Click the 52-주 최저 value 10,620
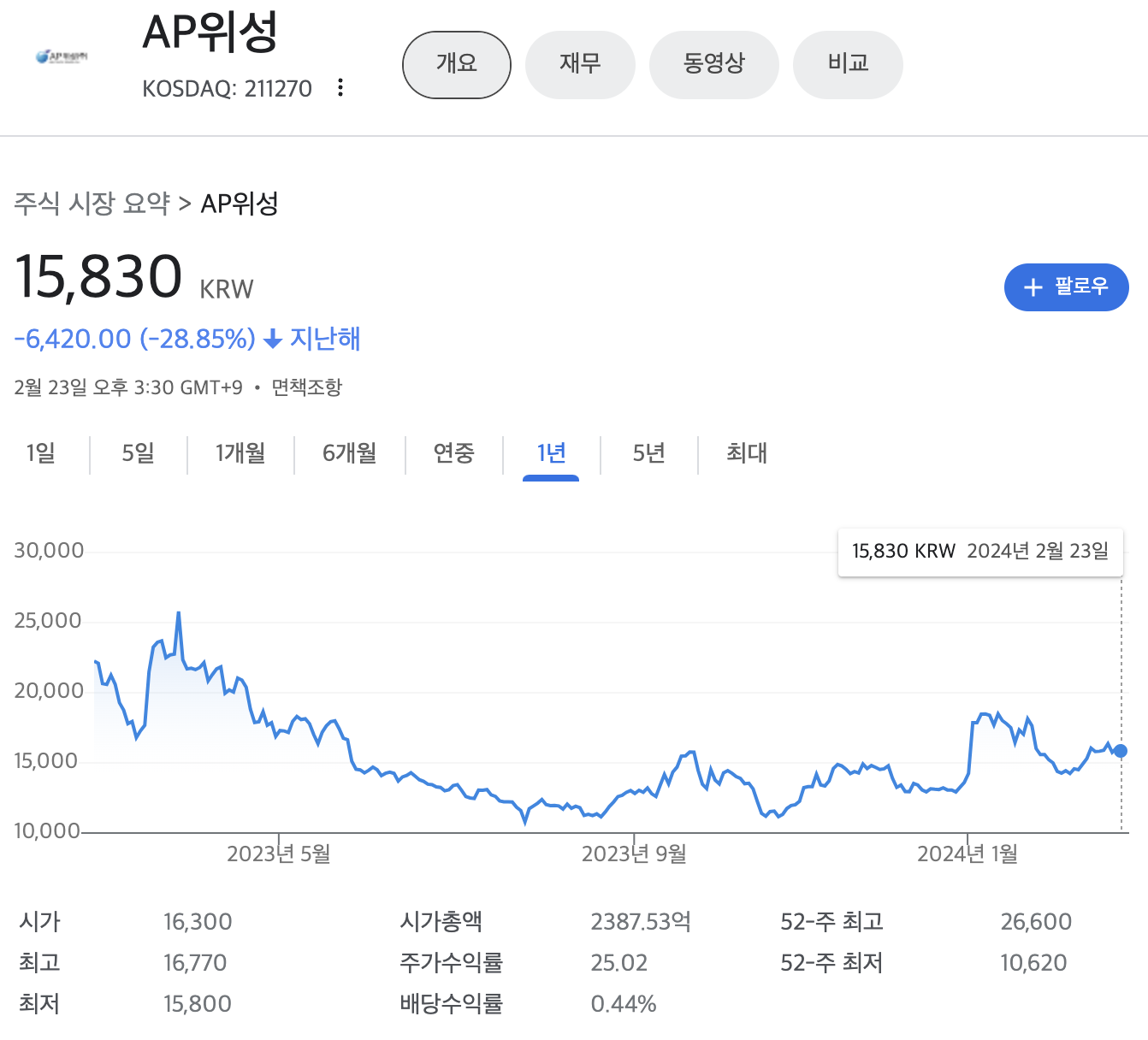The width and height of the screenshot is (1148, 1040). pos(1033,963)
